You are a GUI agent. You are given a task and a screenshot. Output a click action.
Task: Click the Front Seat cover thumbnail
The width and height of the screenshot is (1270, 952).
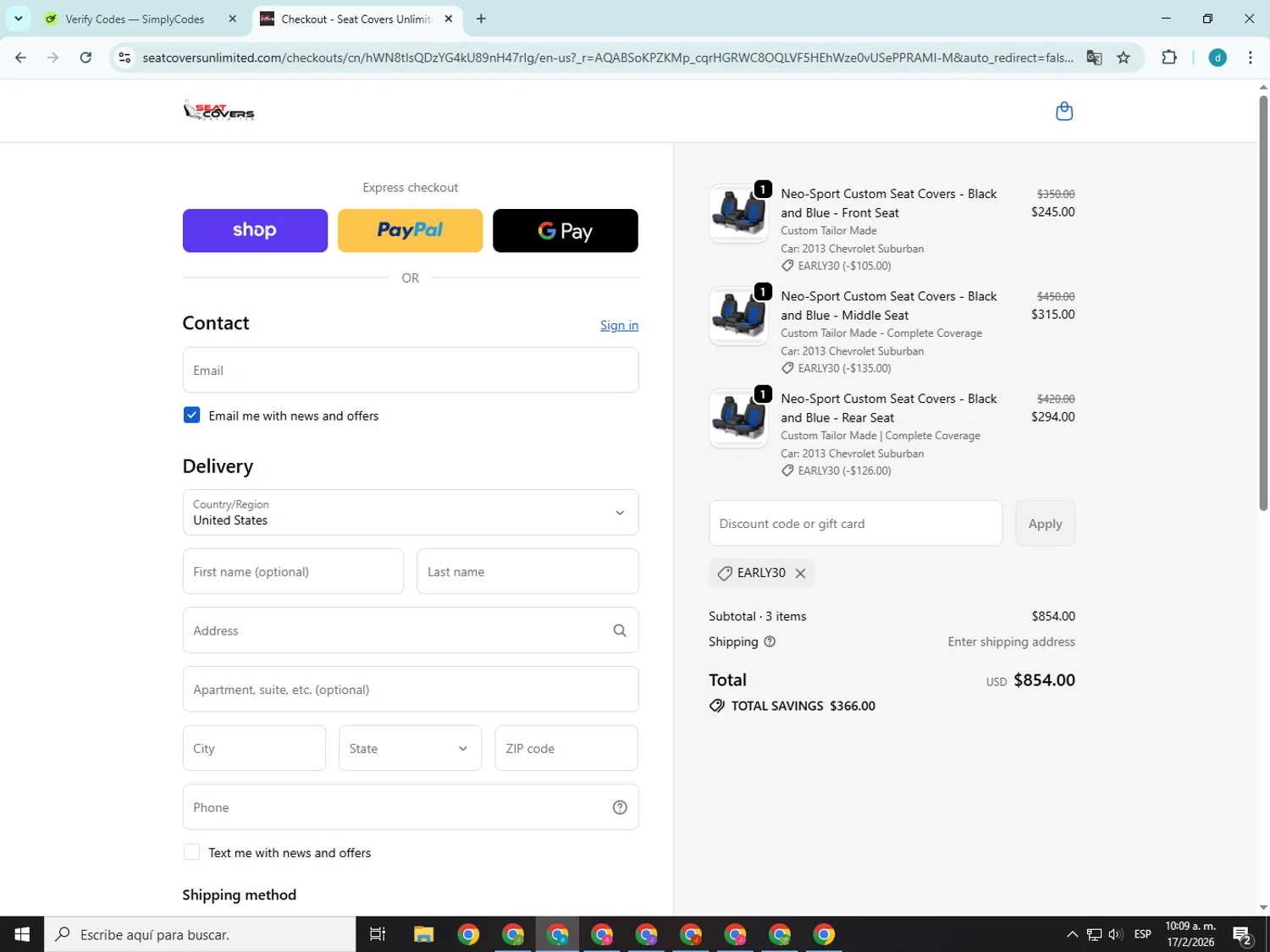tap(738, 213)
